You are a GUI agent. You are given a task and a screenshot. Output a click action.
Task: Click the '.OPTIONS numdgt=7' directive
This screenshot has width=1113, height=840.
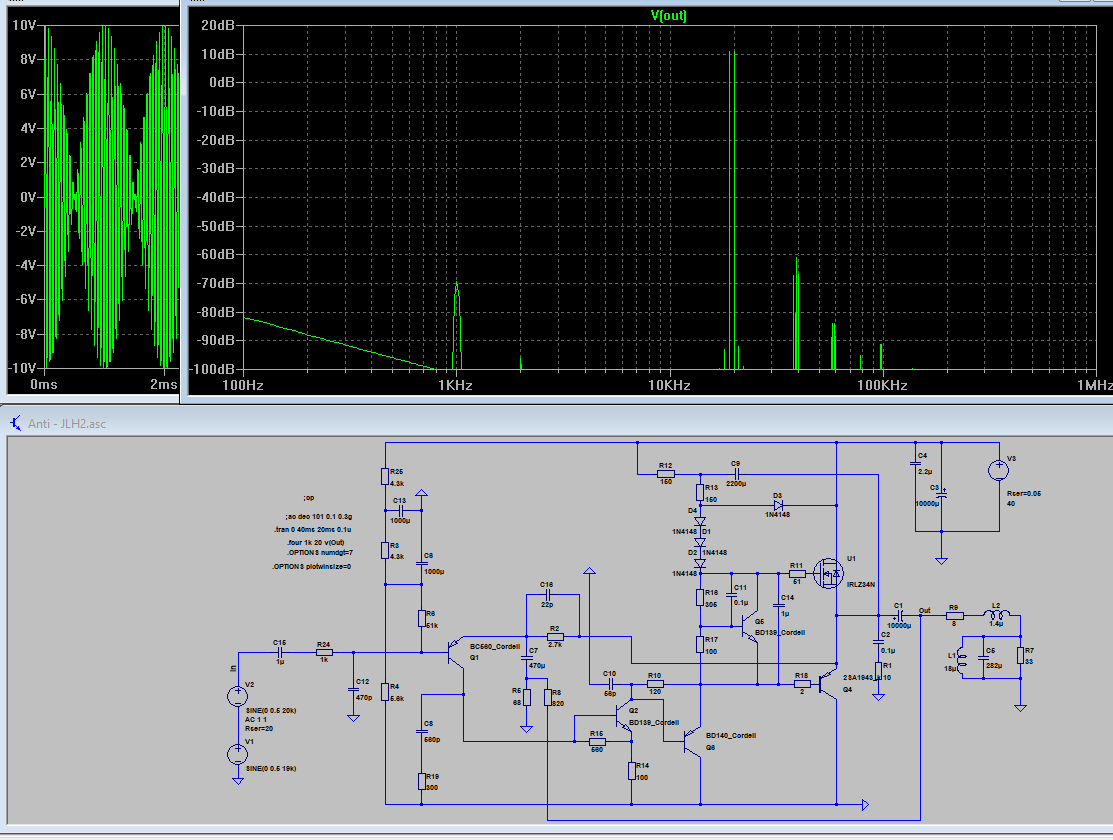[319, 552]
